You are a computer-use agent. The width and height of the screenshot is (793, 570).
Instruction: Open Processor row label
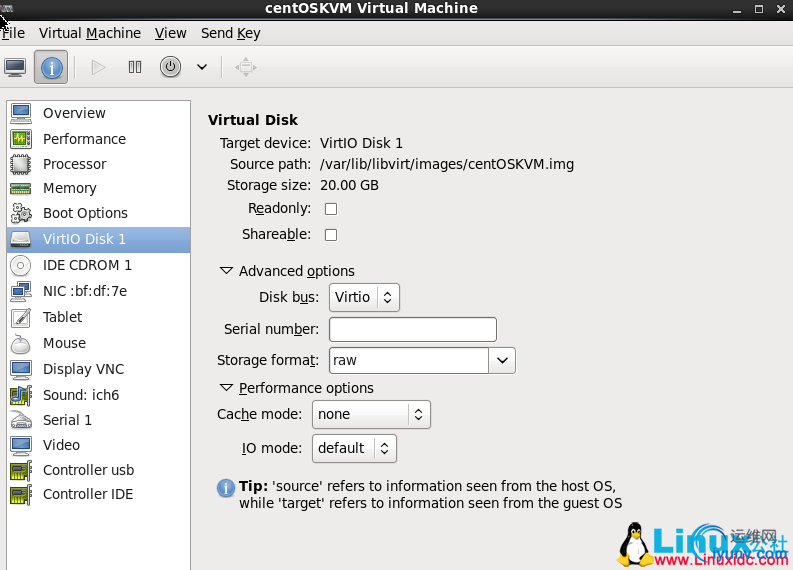[75, 164]
